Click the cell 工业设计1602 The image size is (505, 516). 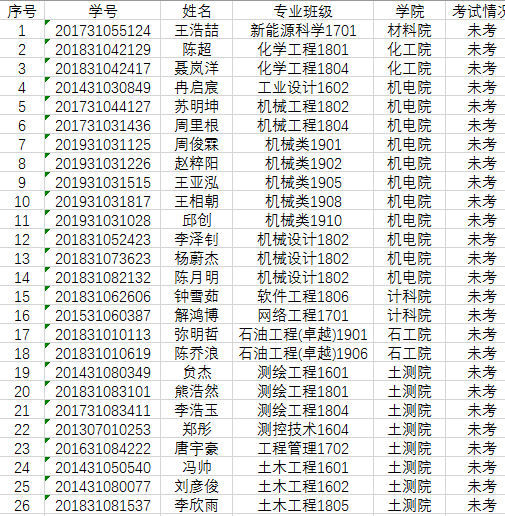[303, 86]
